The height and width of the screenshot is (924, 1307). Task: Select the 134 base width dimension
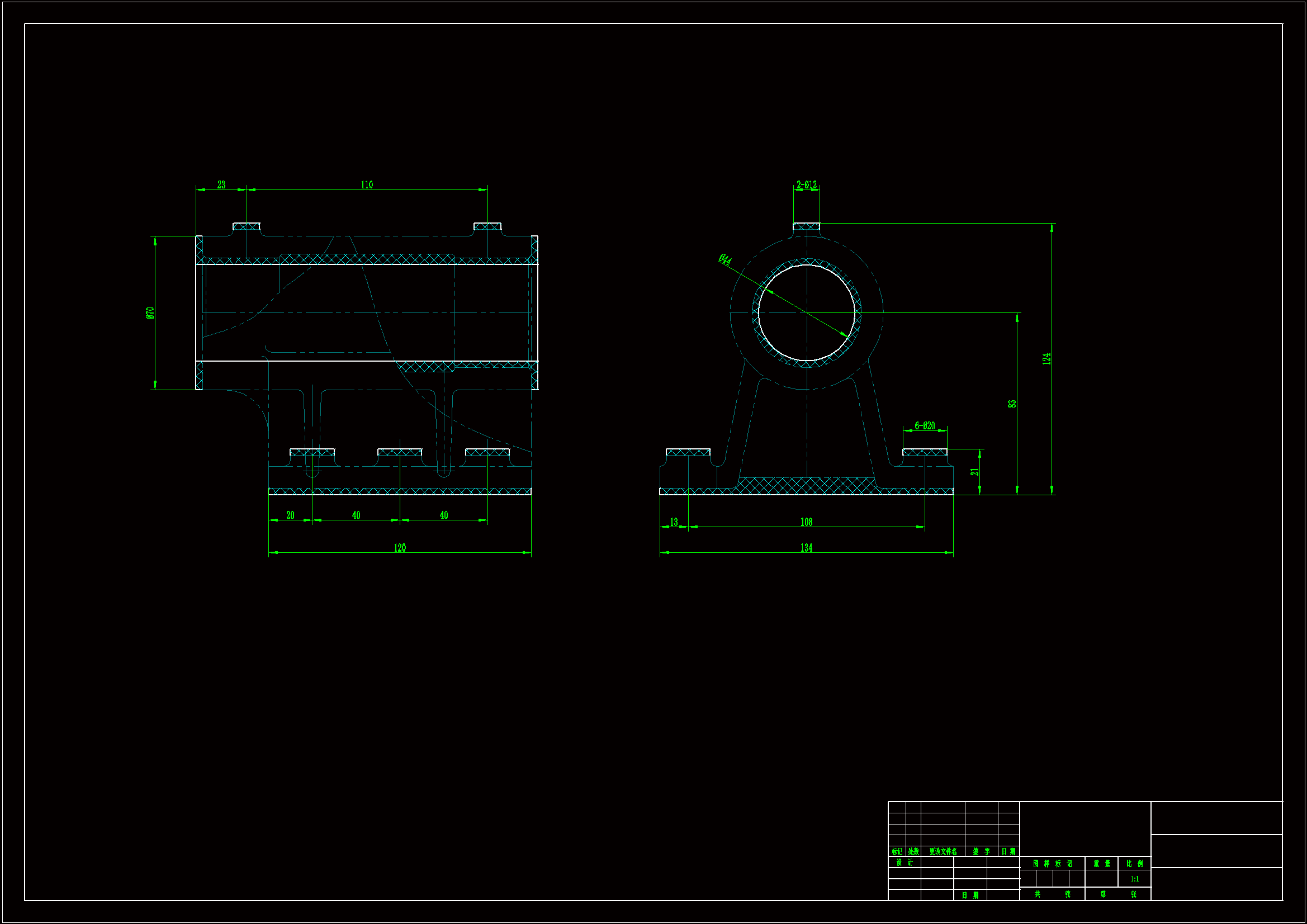[806, 548]
